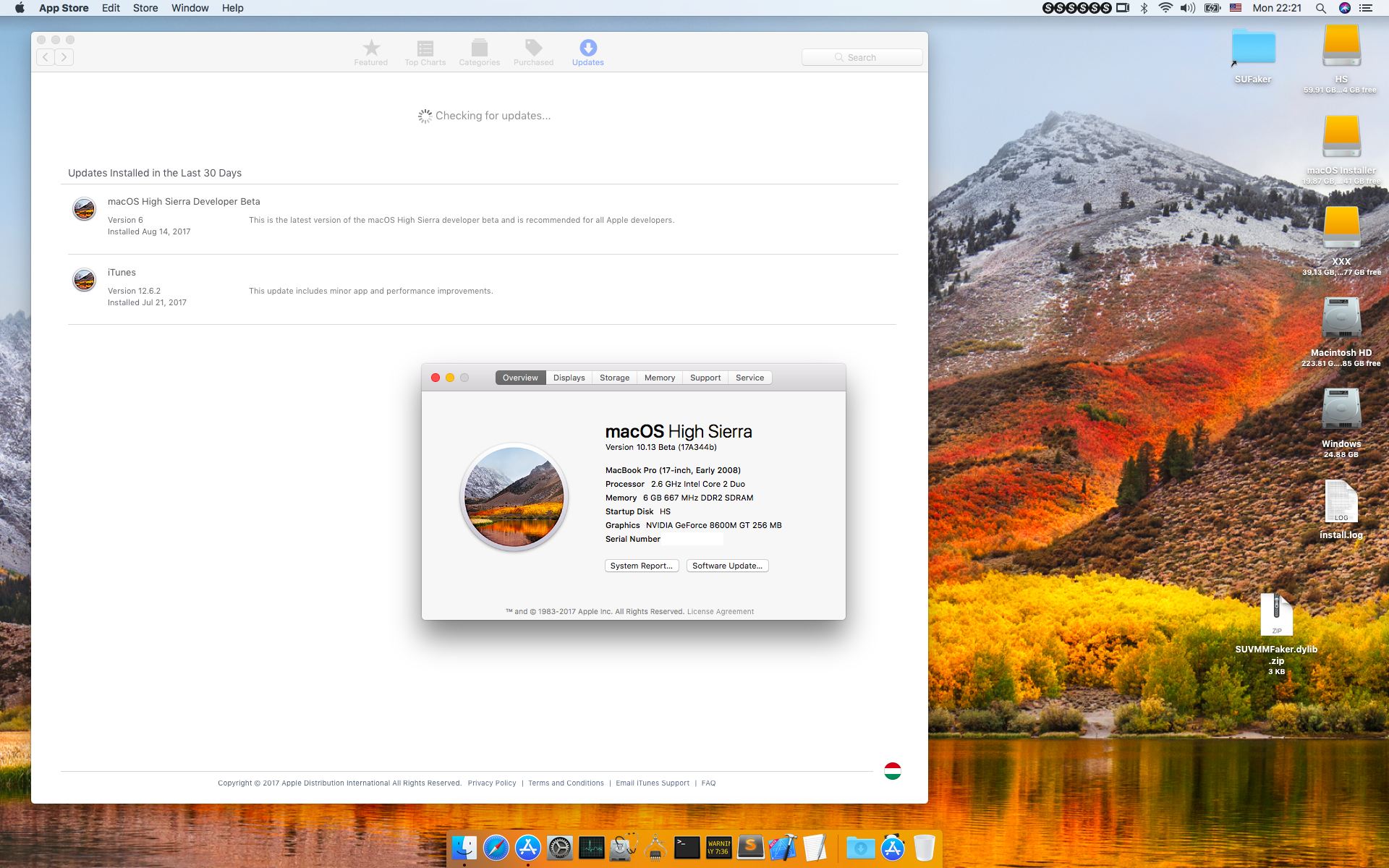This screenshot has width=1389, height=868.
Task: Click the Hungarian flag country selector
Action: [893, 771]
